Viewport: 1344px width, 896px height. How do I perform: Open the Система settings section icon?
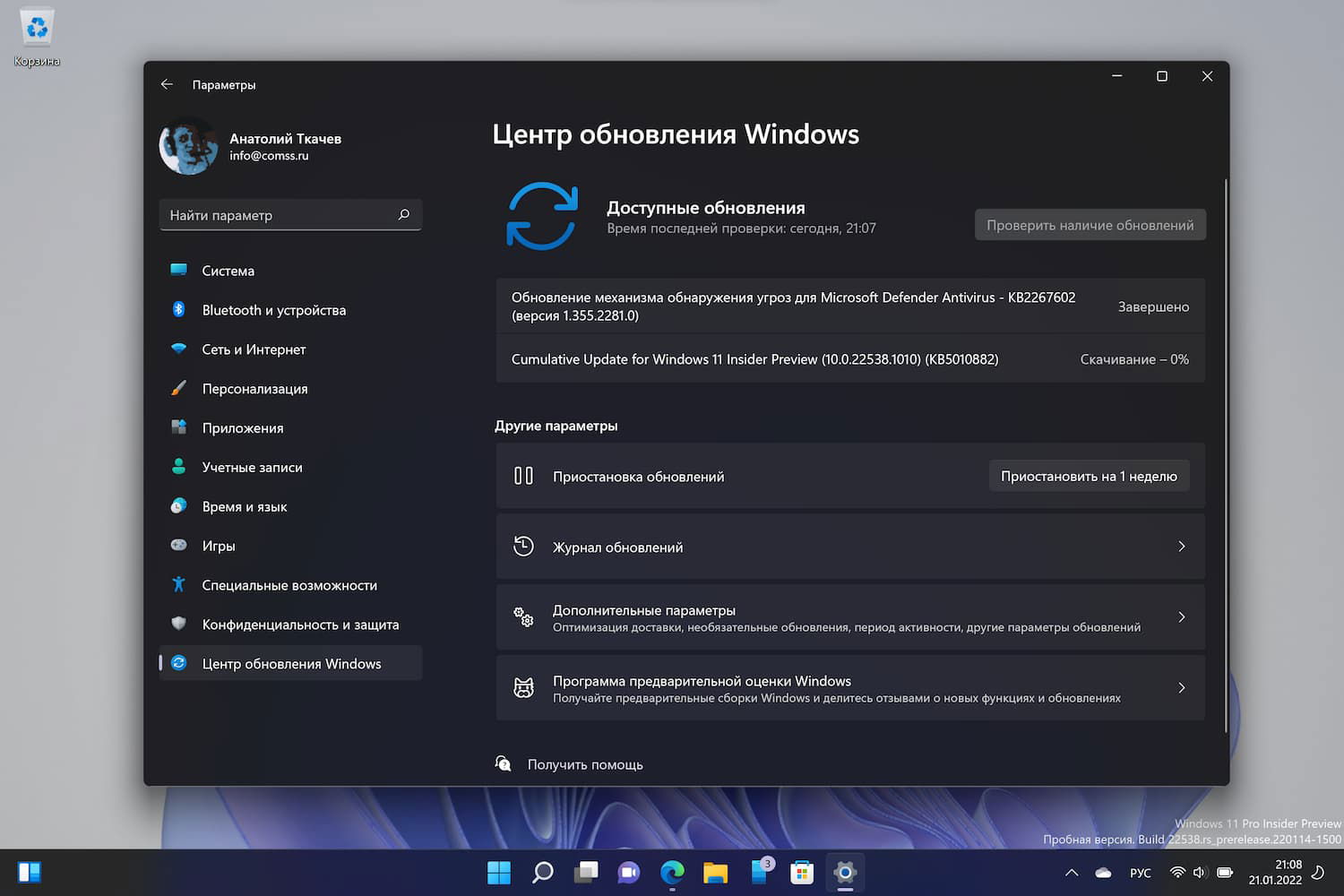coord(179,270)
